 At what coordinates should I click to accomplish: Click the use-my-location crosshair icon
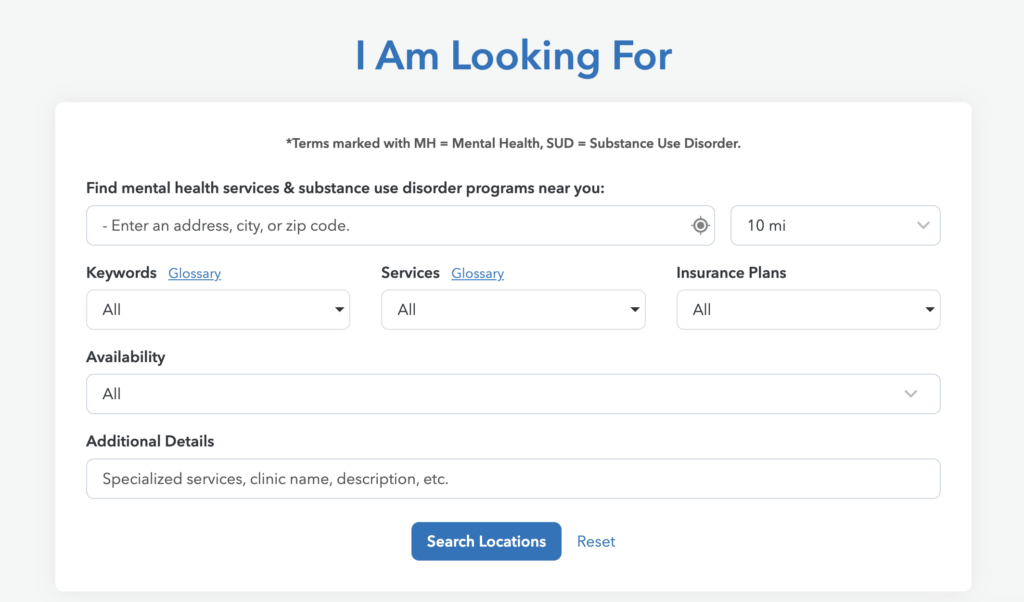[700, 226]
